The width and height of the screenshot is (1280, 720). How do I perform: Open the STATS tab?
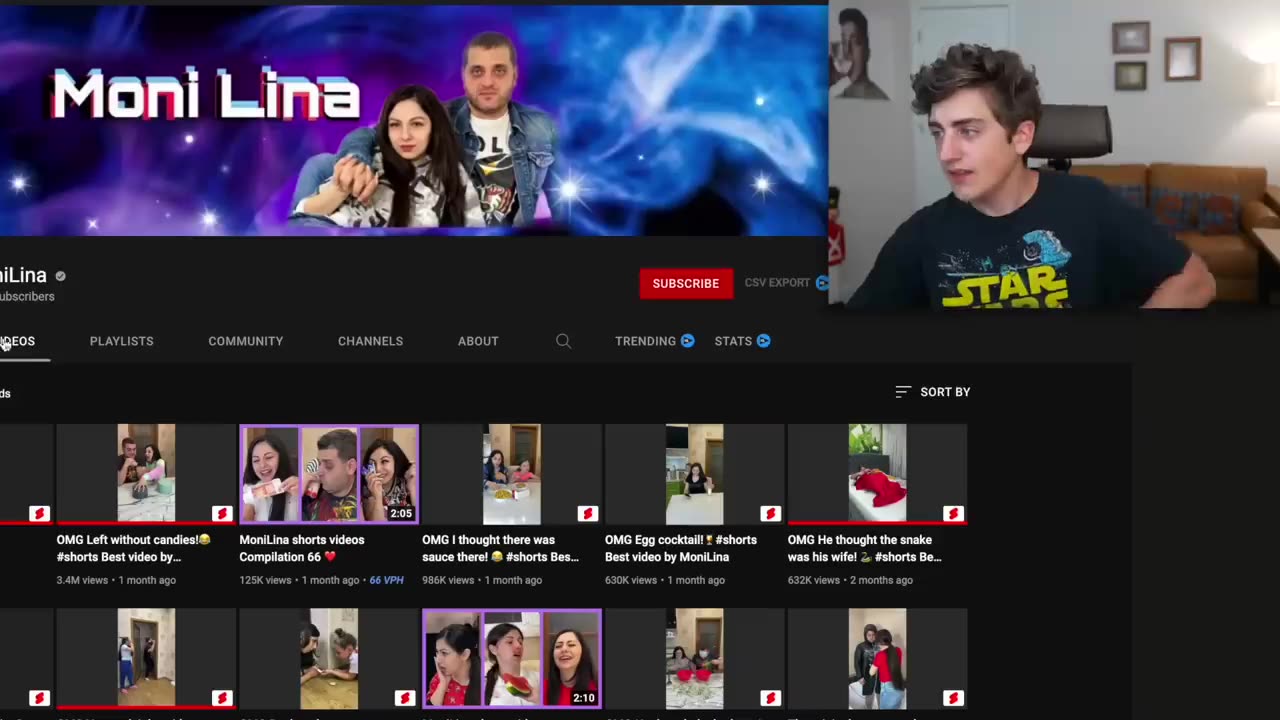pyautogui.click(x=733, y=341)
